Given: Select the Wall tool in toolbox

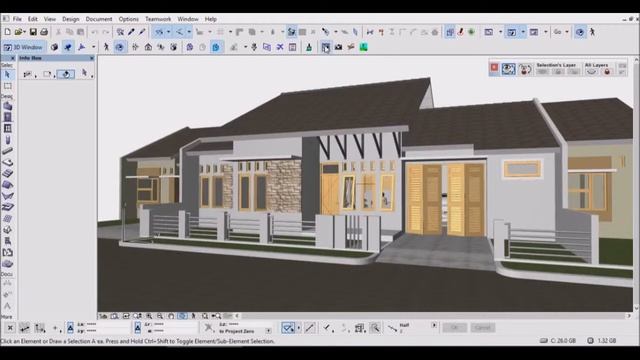Looking at the screenshot, I should coord(7,106).
